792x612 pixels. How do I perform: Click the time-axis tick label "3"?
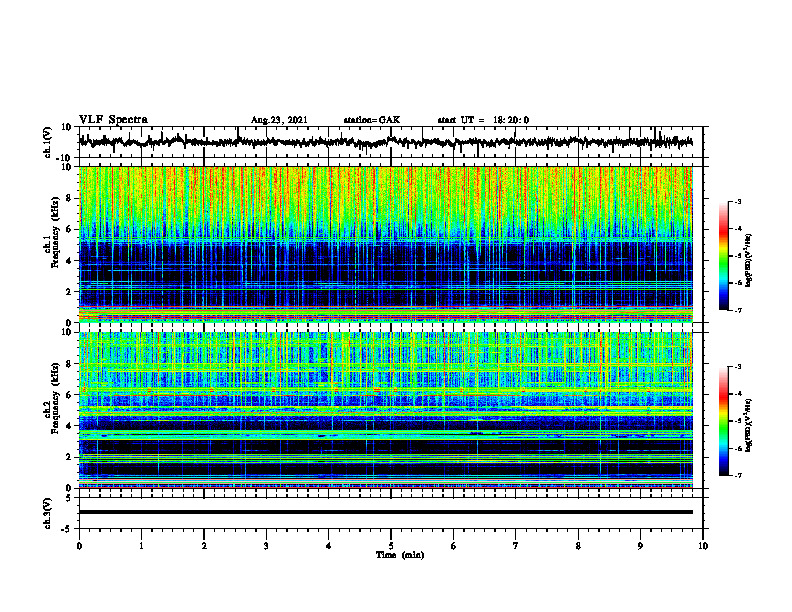[266, 546]
